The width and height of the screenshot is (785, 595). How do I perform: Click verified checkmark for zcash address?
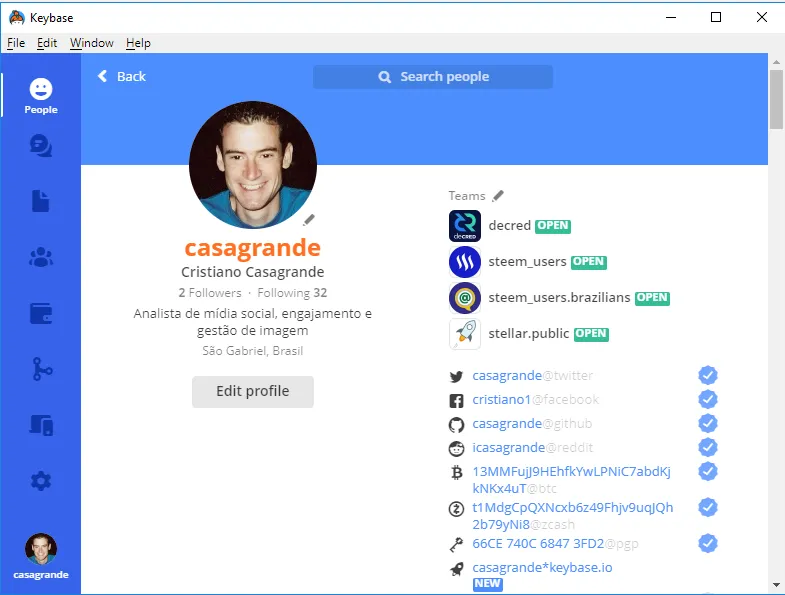708,507
